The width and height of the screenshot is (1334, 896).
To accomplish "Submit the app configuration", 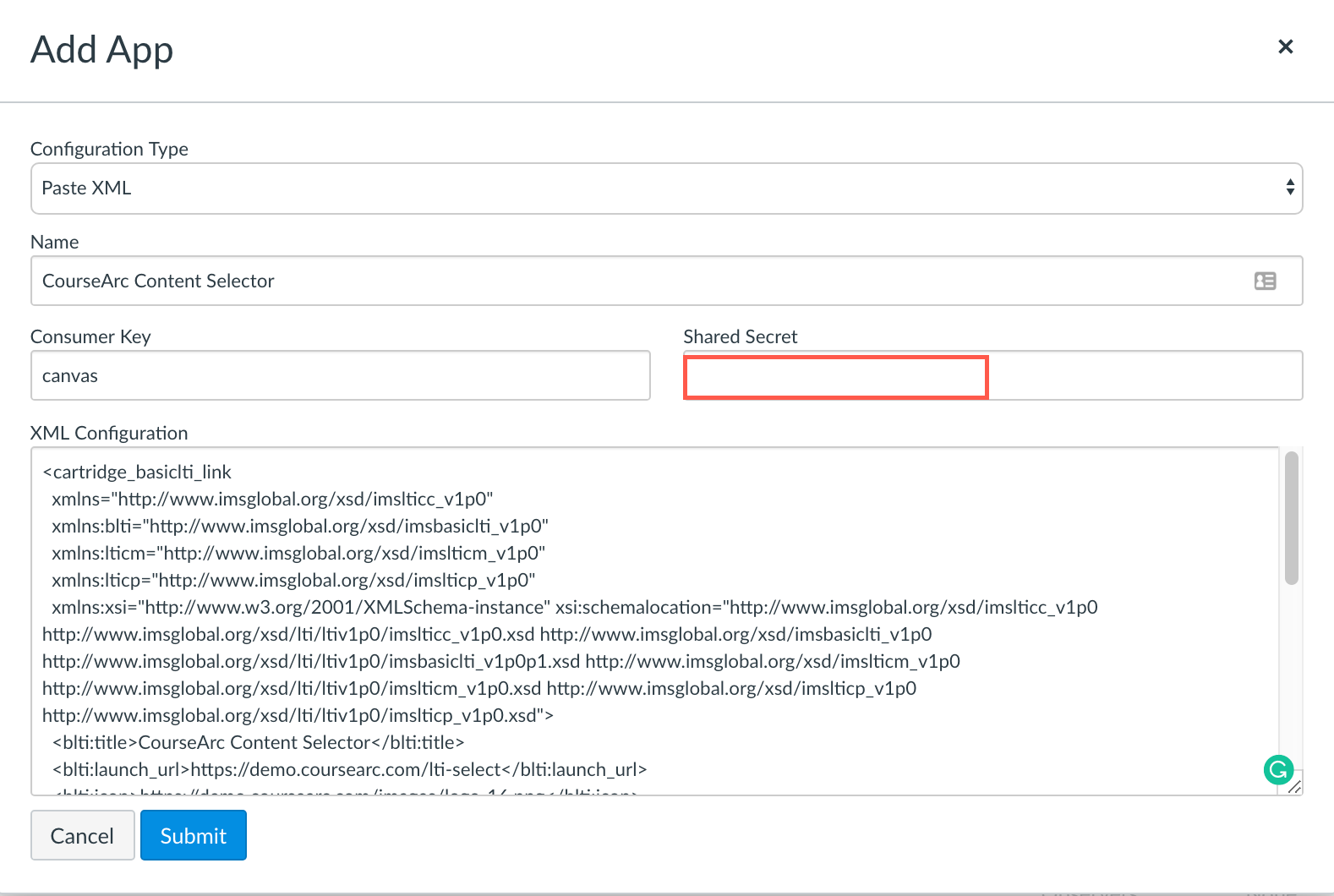I will (x=194, y=835).
